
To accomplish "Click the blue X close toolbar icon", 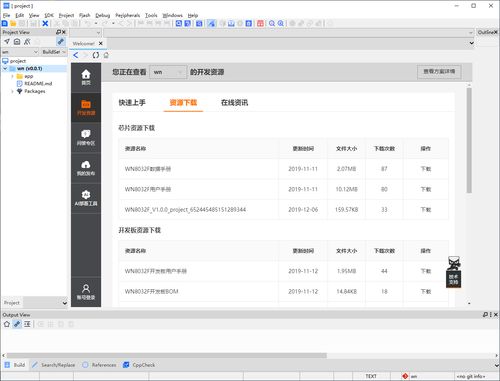I will 45,23.
